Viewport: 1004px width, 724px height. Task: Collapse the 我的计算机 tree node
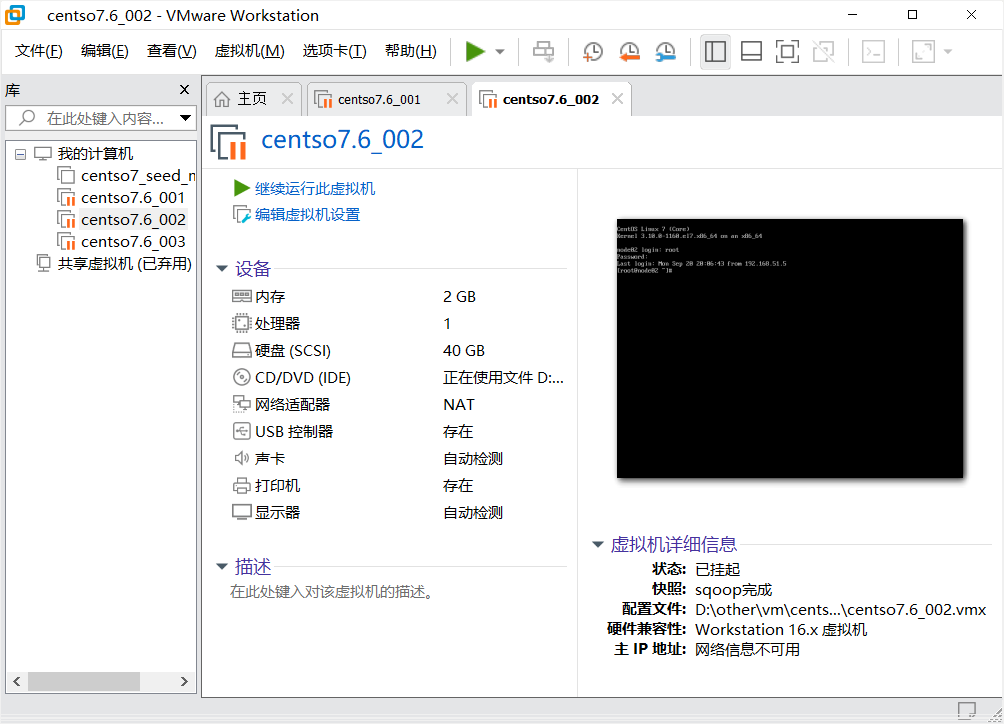(x=20, y=154)
